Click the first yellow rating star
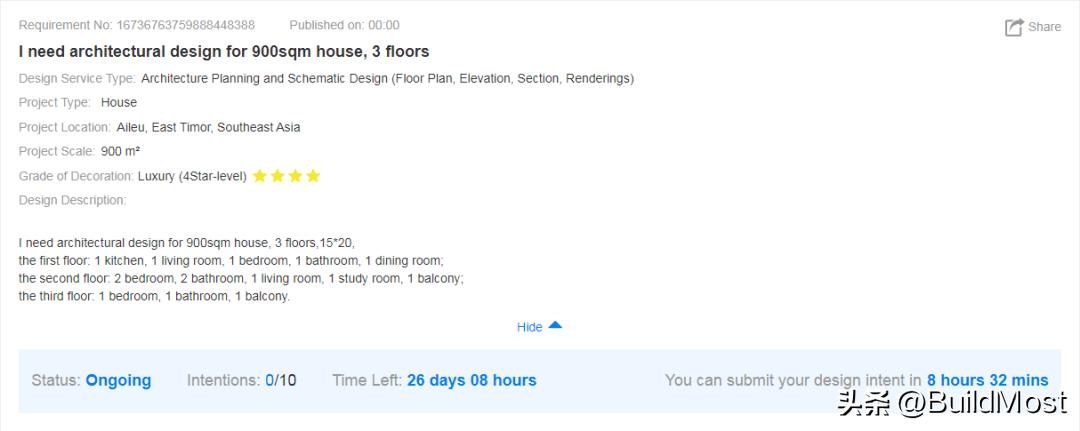 coord(260,176)
